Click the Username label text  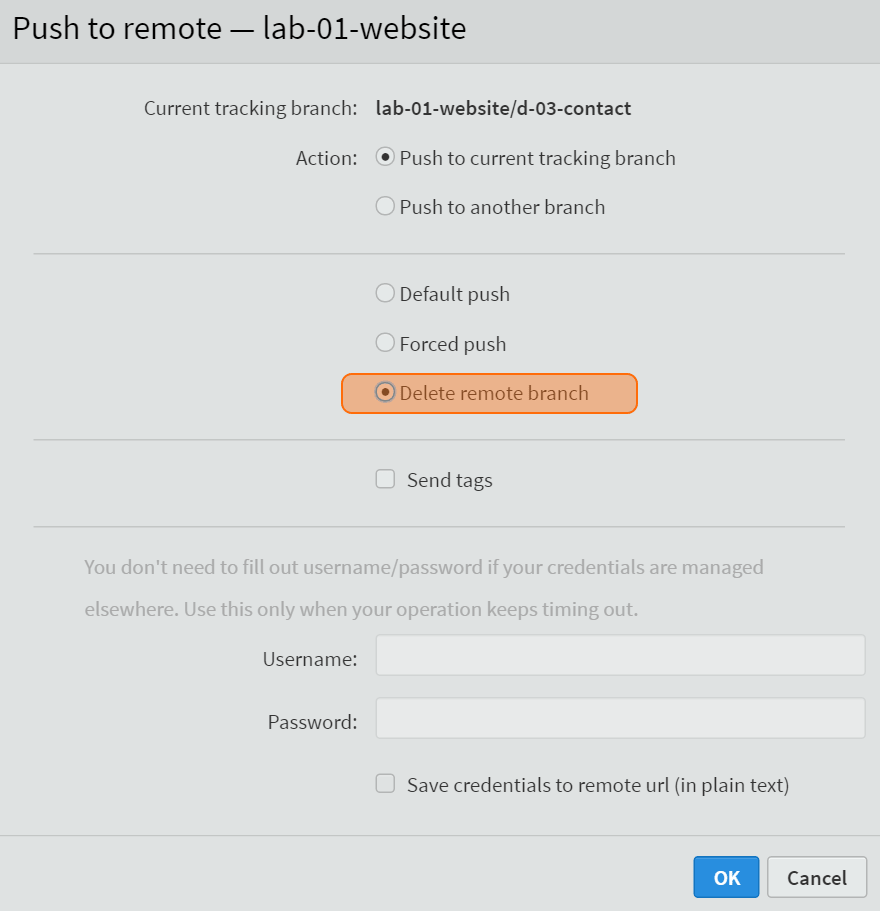pos(310,659)
